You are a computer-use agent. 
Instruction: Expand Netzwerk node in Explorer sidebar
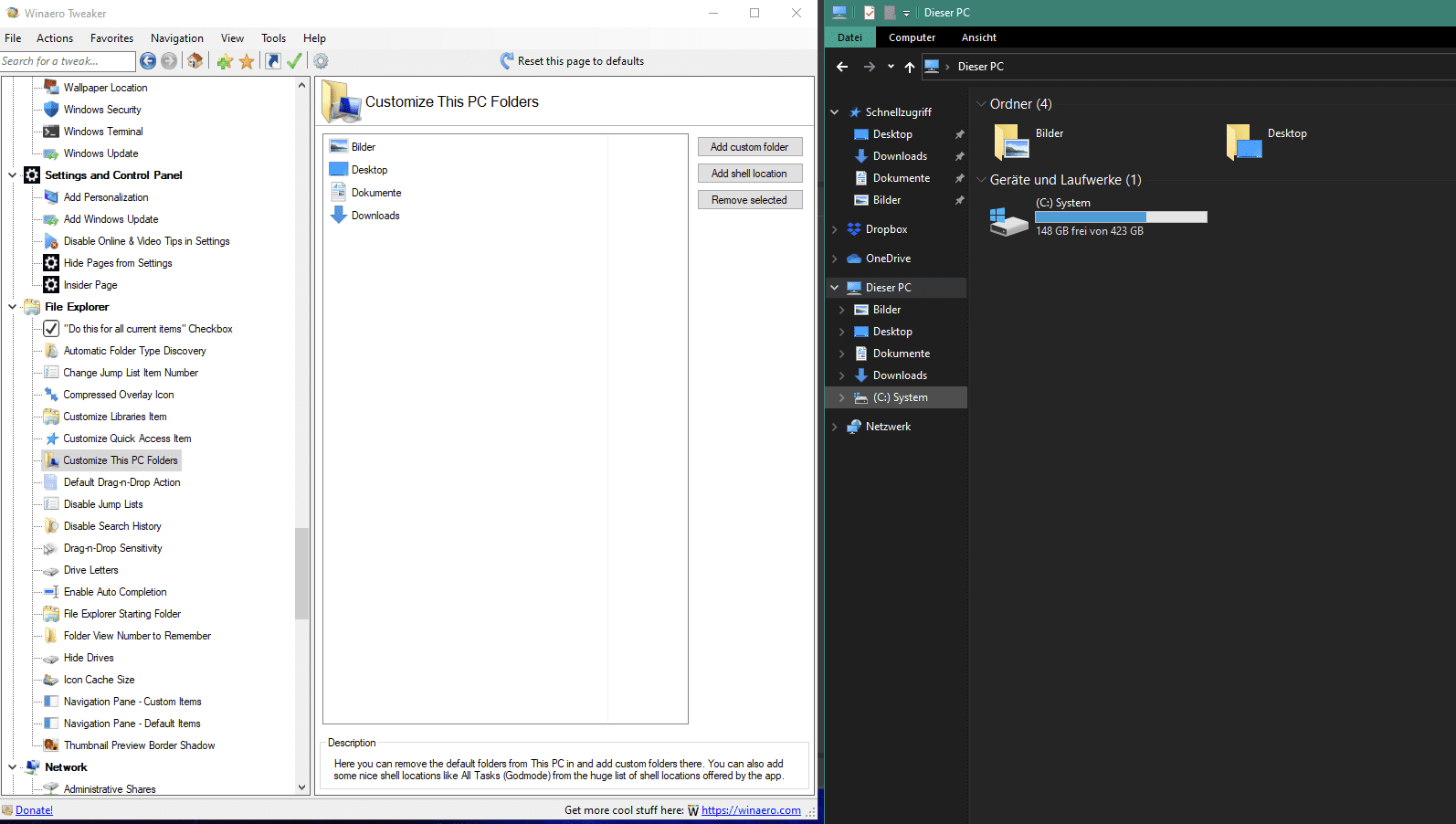pyautogui.click(x=834, y=427)
